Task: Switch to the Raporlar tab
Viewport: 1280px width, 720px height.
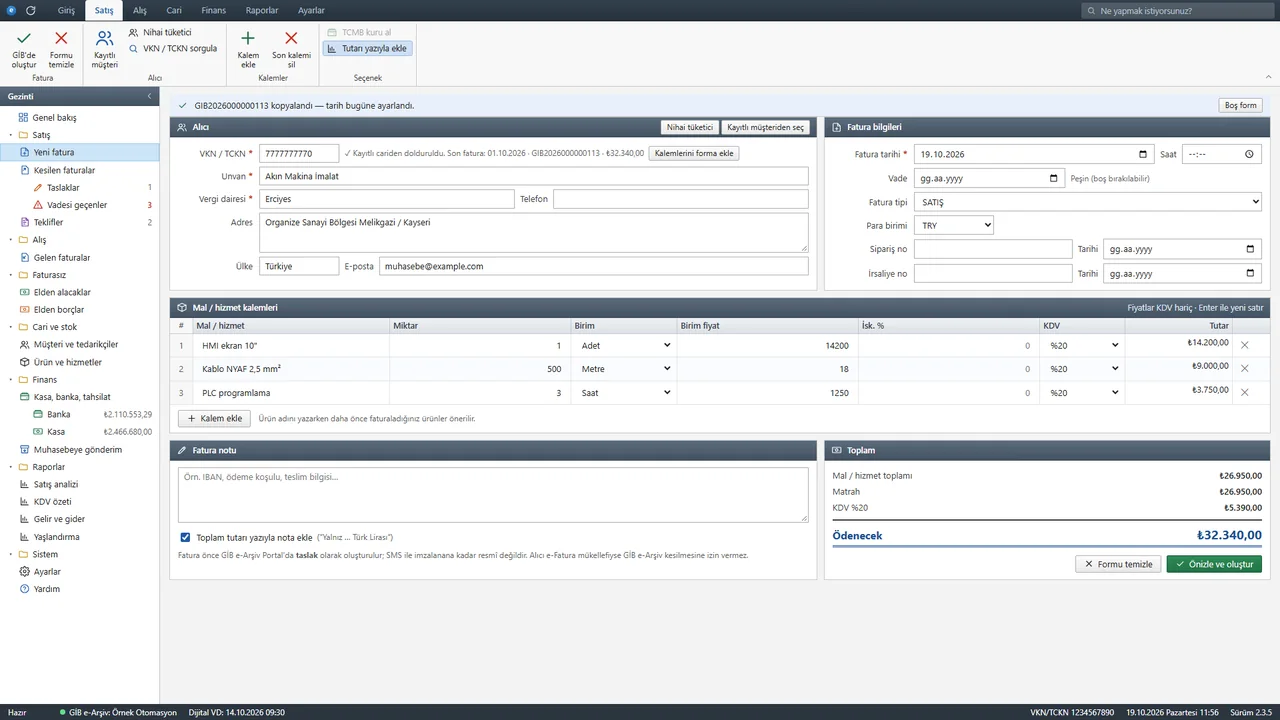Action: (262, 10)
